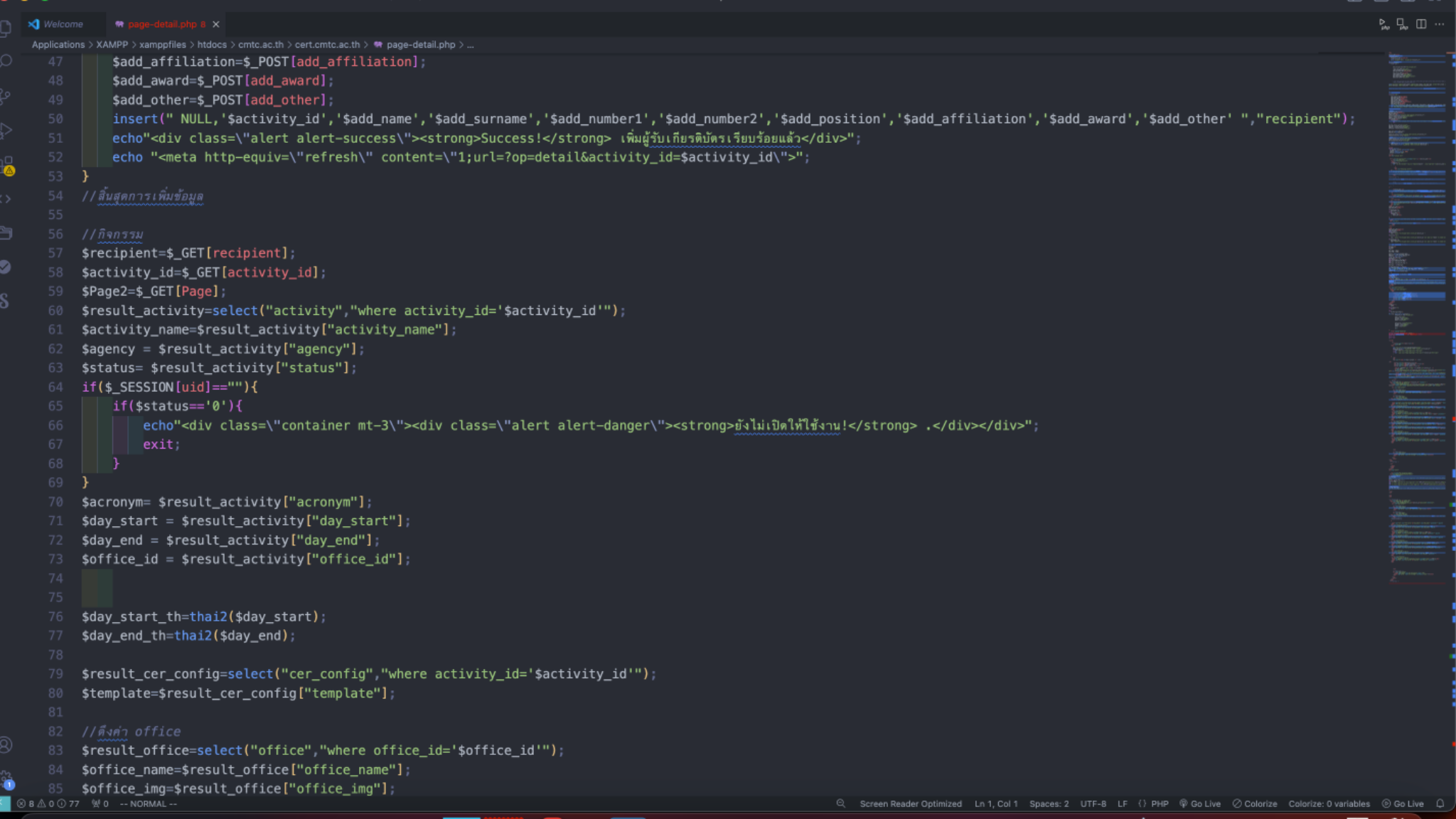
Task: Expand Applications breadcrumb
Action: pos(58,44)
